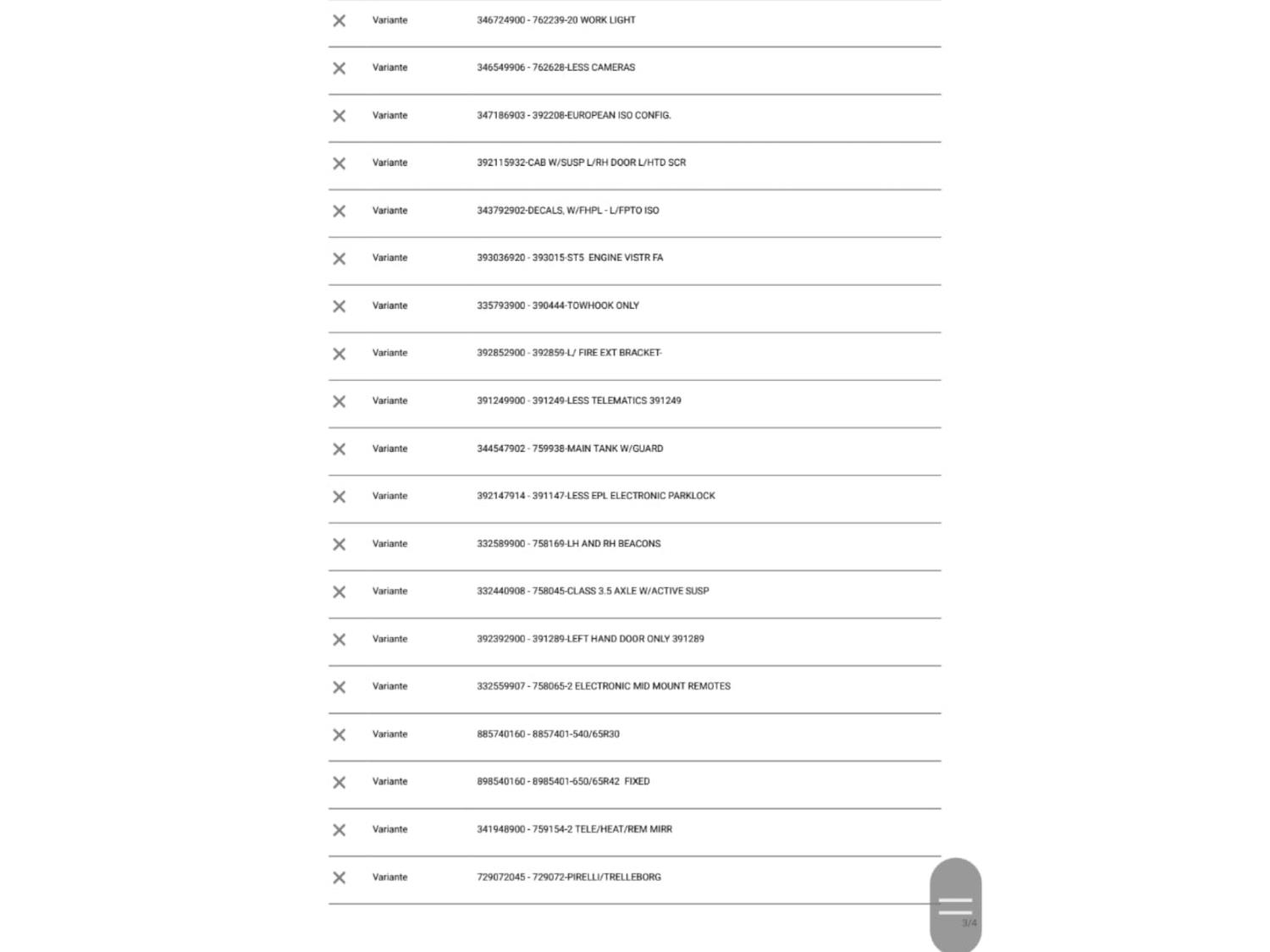The width and height of the screenshot is (1270, 952).
Task: Remove the 762239-20 WORK LIGHT variant
Action: tap(339, 20)
